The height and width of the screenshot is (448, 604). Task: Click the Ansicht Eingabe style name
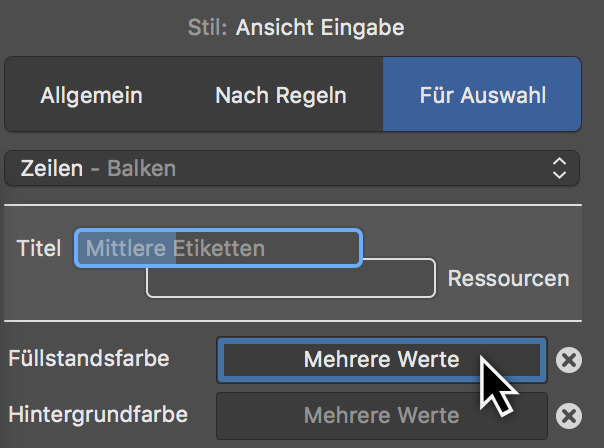[x=320, y=27]
